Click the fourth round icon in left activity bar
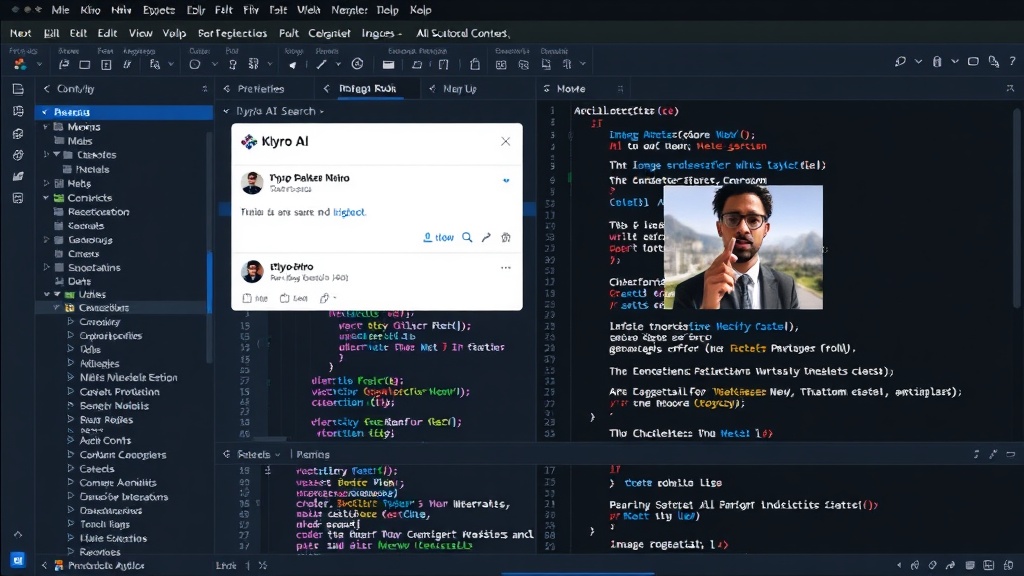 tap(18, 155)
